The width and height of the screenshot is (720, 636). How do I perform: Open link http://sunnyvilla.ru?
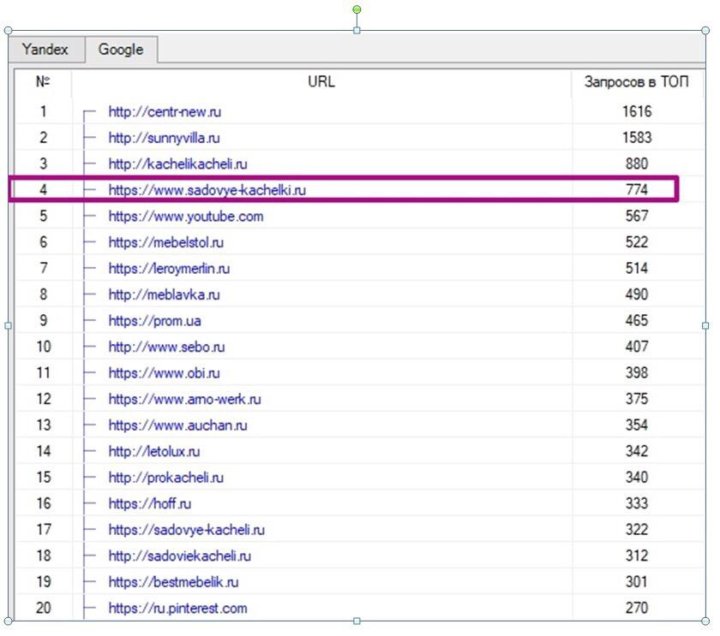pos(164,138)
